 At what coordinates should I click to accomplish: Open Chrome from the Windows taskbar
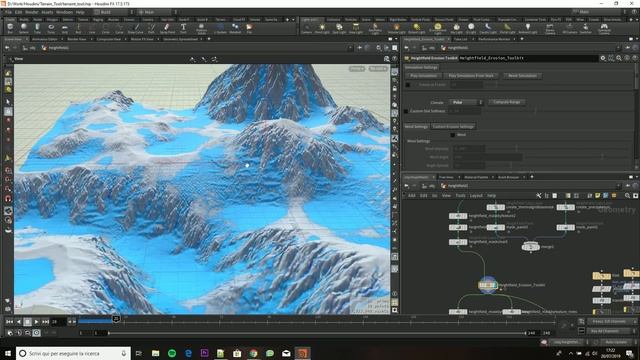click(253, 353)
